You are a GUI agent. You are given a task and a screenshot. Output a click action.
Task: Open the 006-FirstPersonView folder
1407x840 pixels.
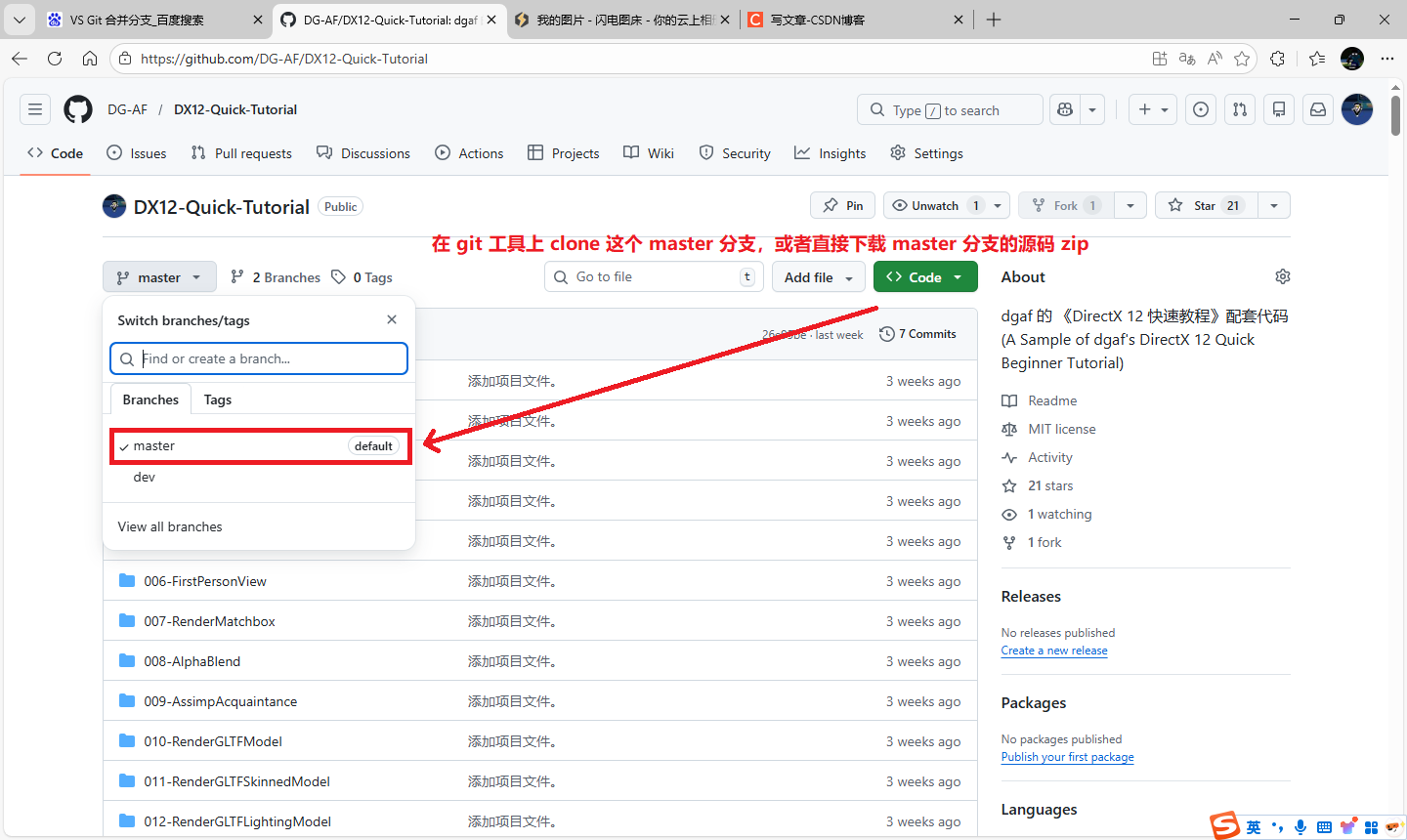(205, 581)
